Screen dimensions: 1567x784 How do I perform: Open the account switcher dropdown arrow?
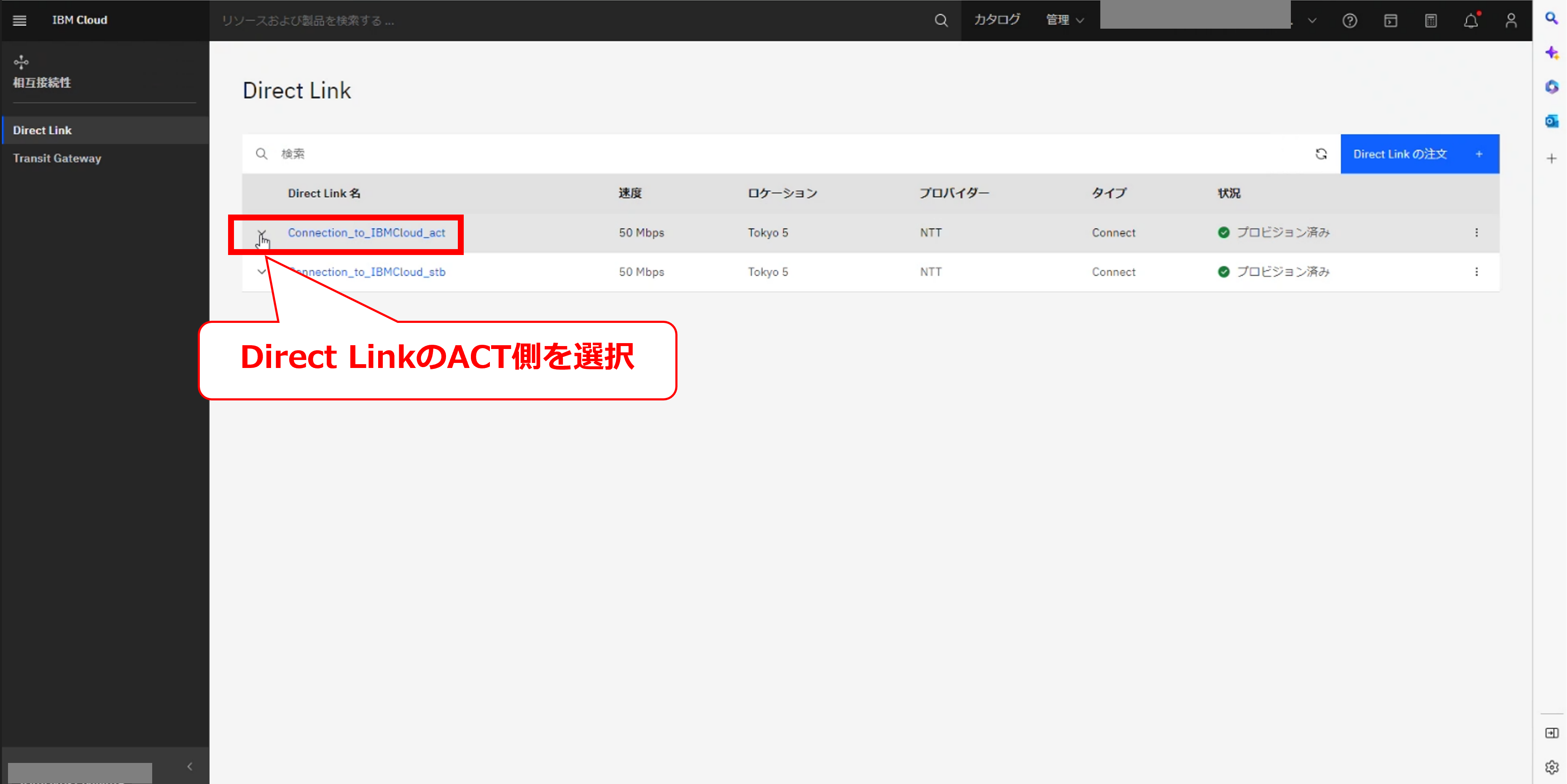(1312, 21)
